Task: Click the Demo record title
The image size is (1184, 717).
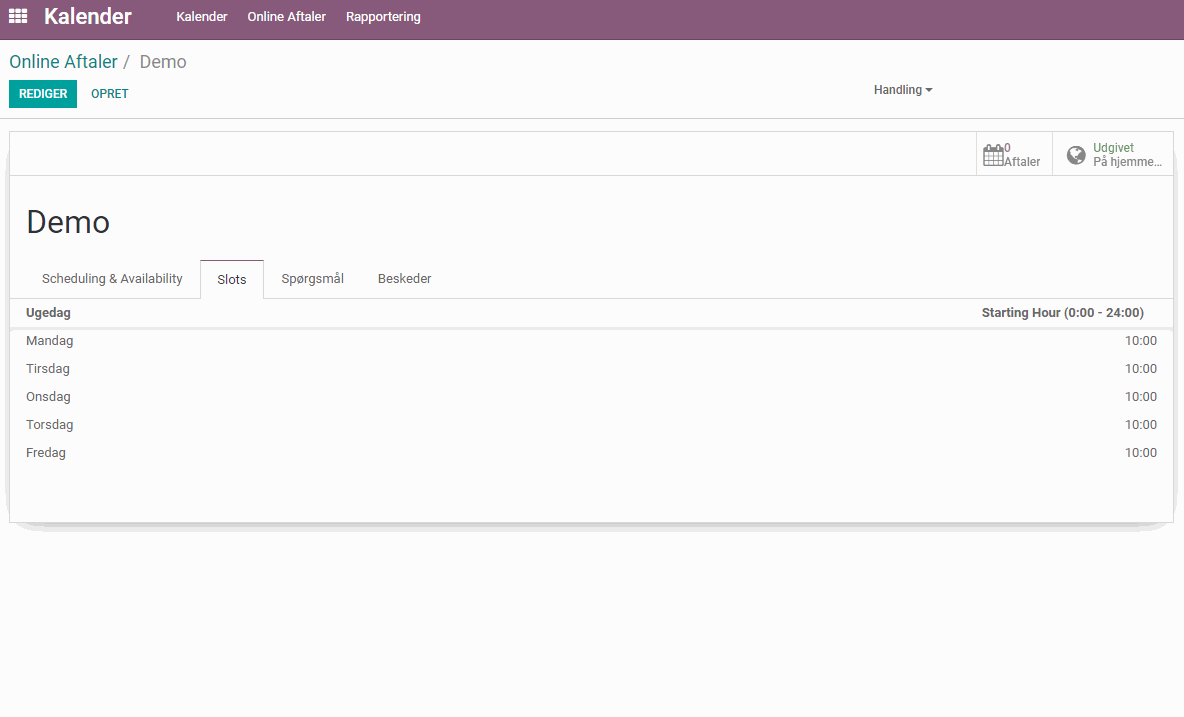Action: tap(68, 222)
